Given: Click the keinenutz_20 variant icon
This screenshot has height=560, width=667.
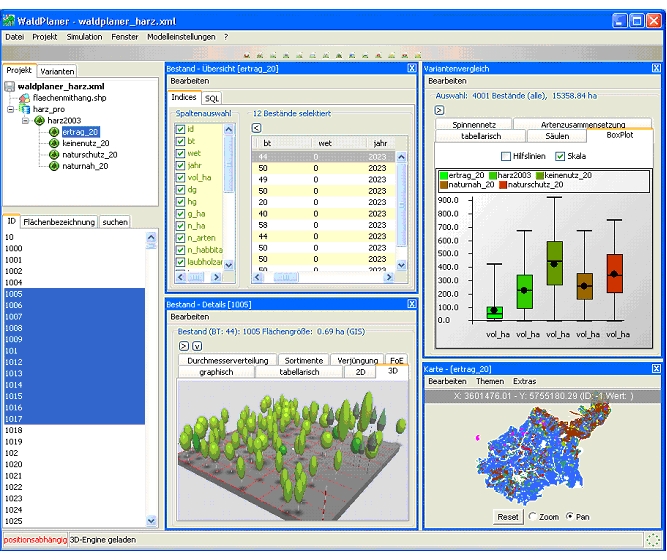Looking at the screenshot, I should [x=54, y=143].
